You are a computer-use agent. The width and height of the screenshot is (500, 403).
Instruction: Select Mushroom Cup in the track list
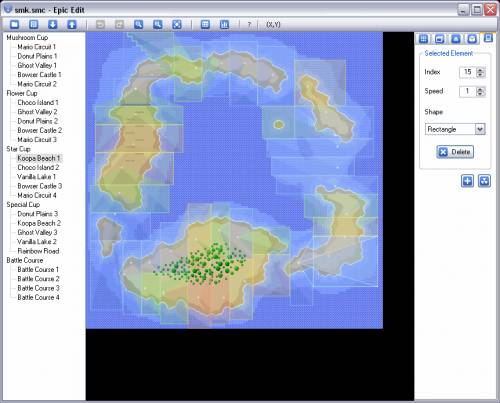(x=27, y=37)
